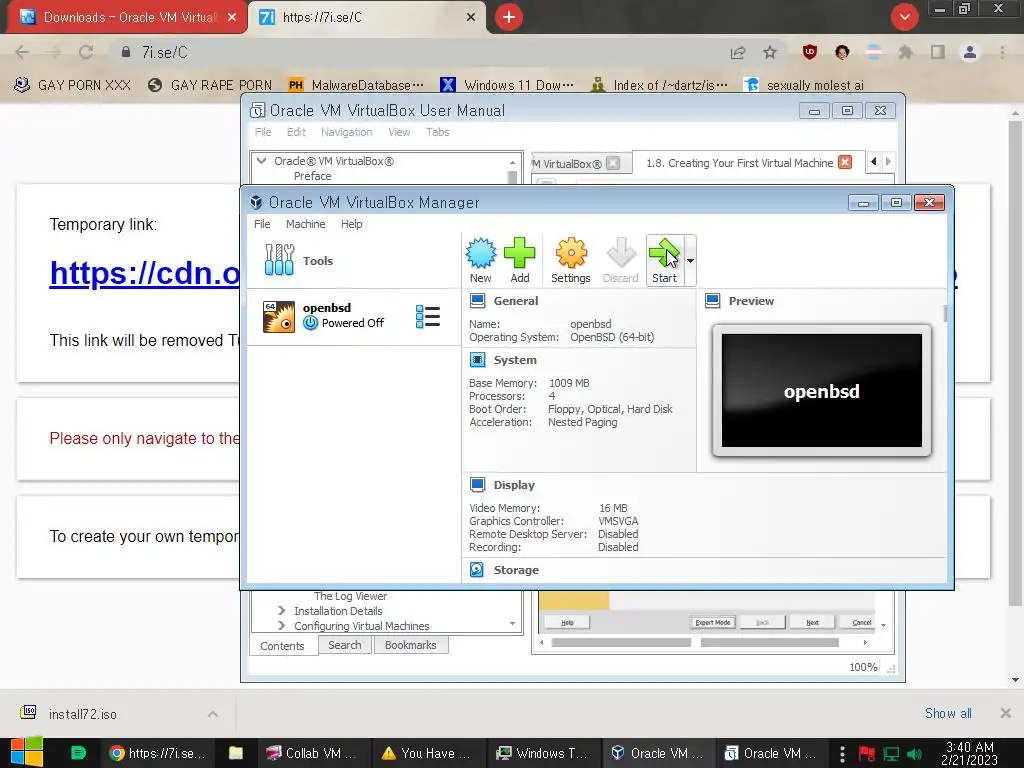Collapse the Oracle VM VirtualBox tree node
Viewport: 1024px width, 768px height.
click(262, 161)
